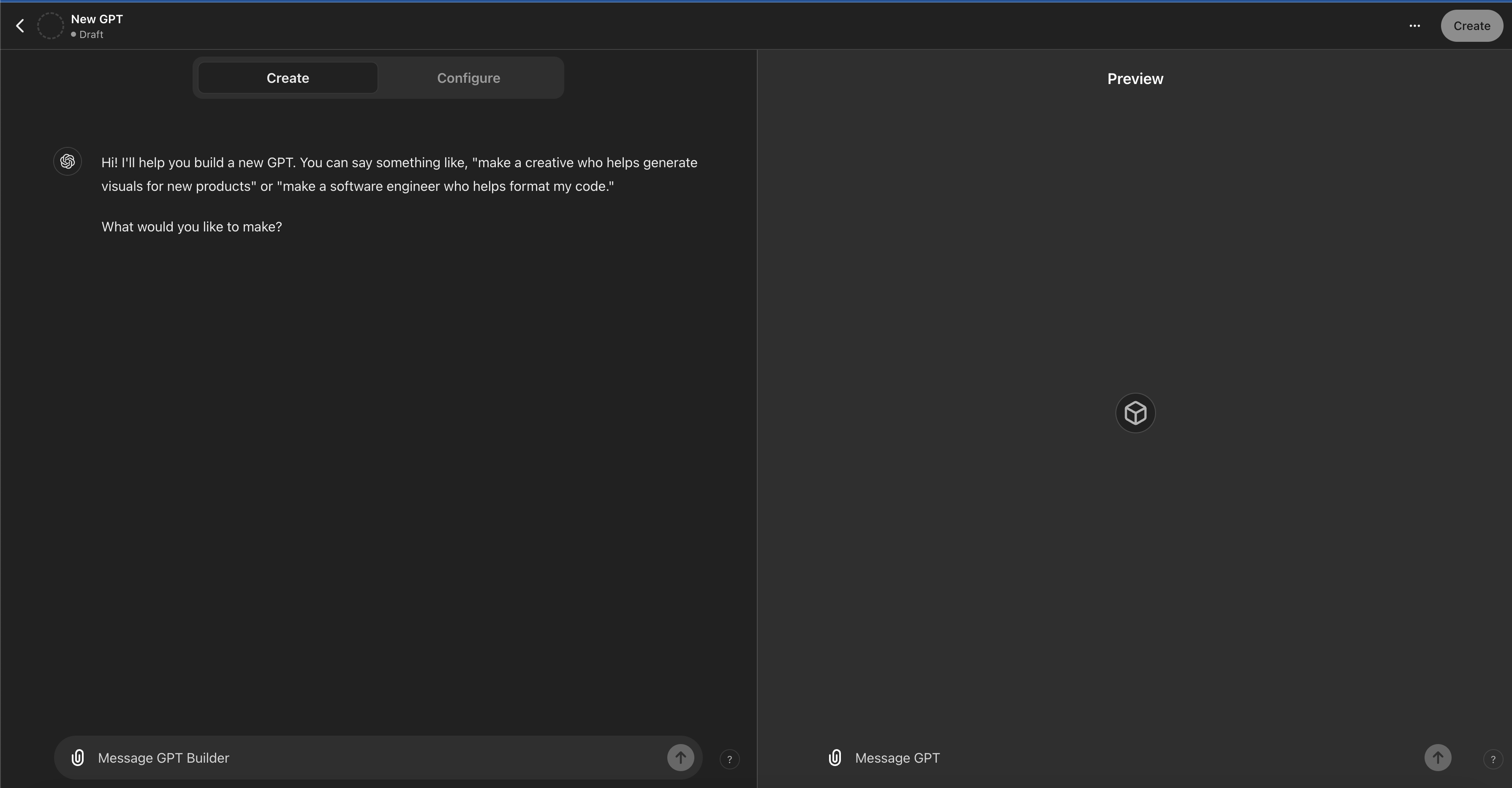Focus the Message GPT Builder input field
Viewport: 1512px width, 788px height.
point(378,758)
